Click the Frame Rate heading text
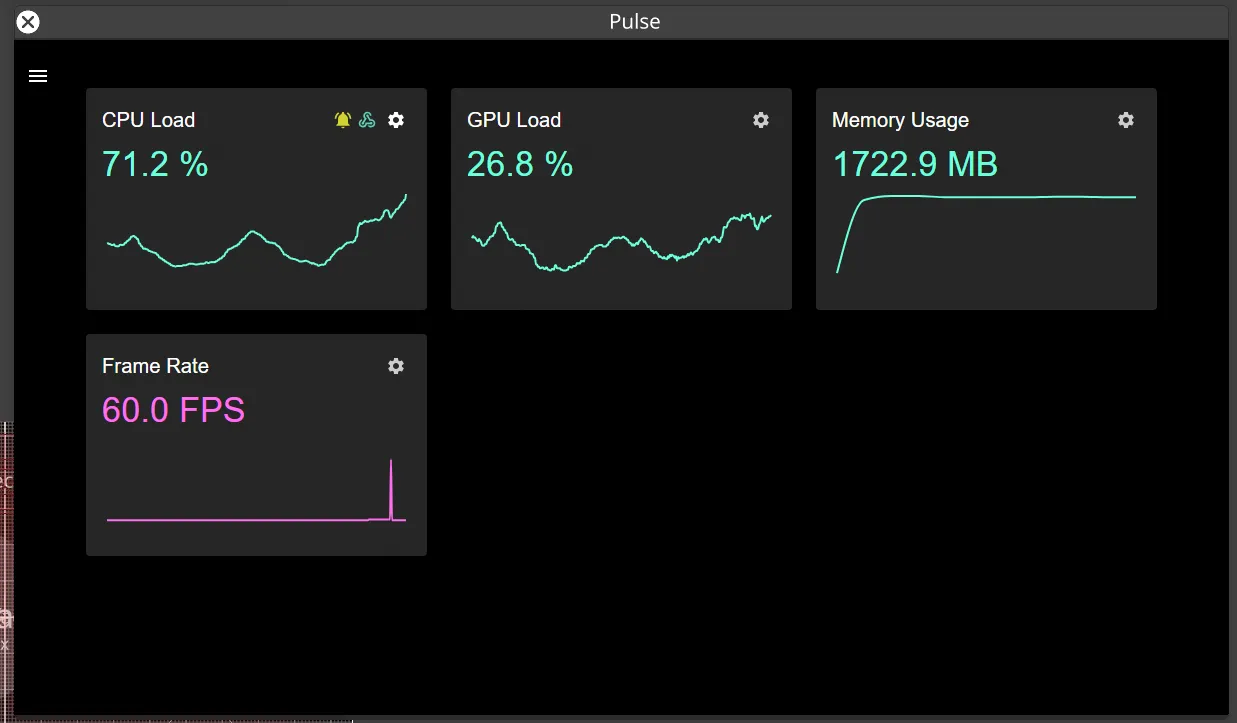Viewport: 1237px width, 723px height. click(x=155, y=366)
